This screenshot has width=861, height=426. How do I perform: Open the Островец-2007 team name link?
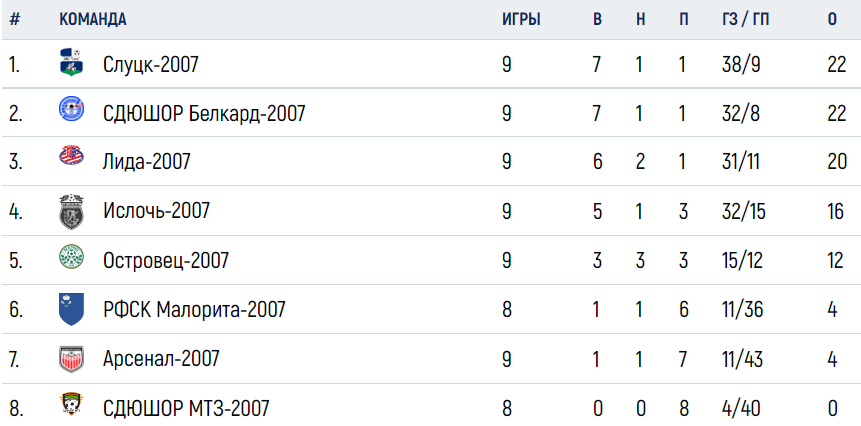coord(166,260)
